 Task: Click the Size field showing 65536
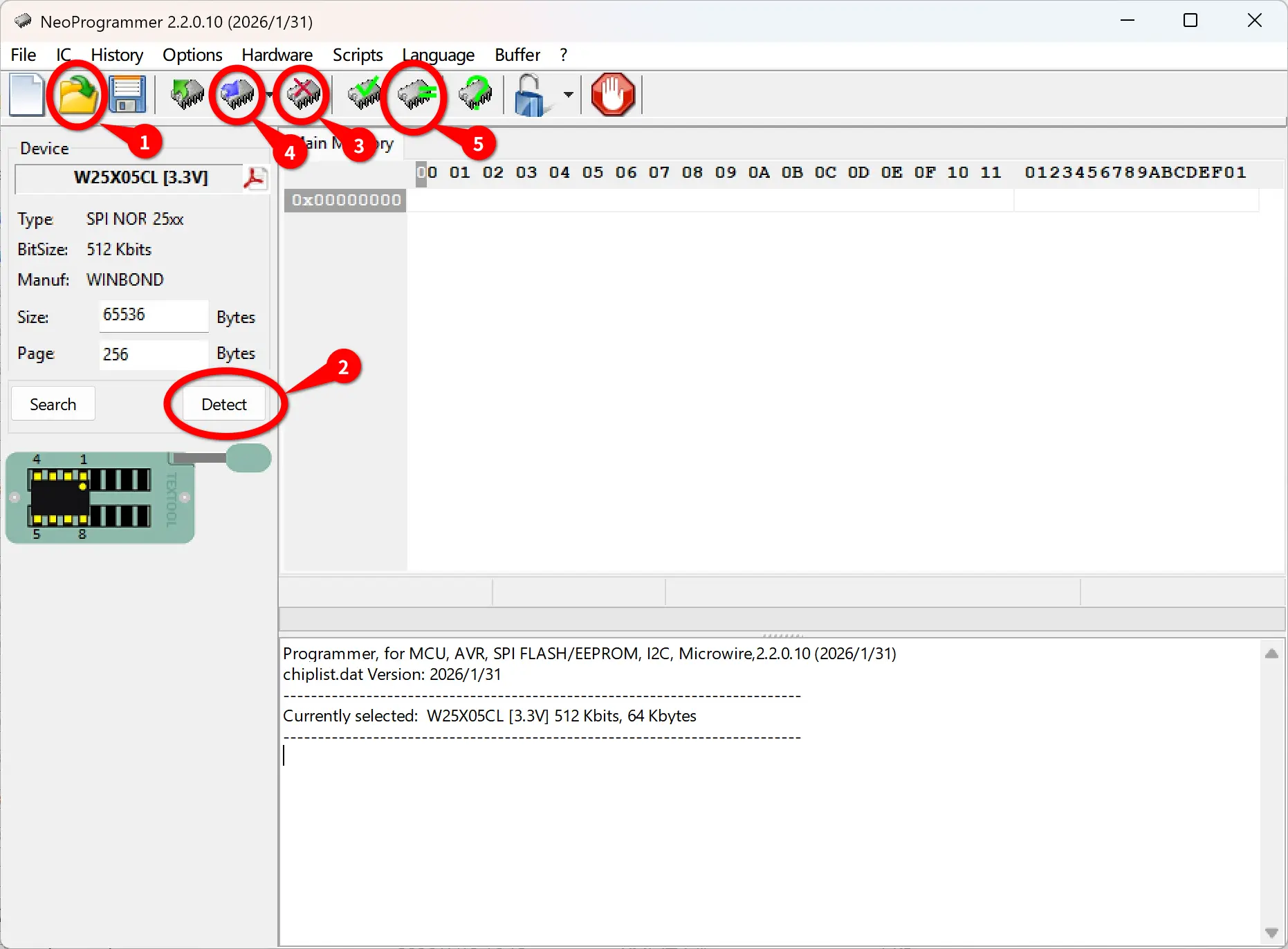click(x=154, y=315)
